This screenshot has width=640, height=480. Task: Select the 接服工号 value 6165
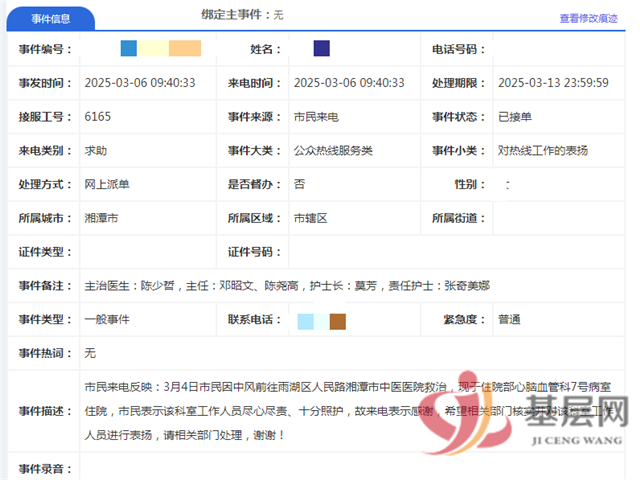[98, 117]
